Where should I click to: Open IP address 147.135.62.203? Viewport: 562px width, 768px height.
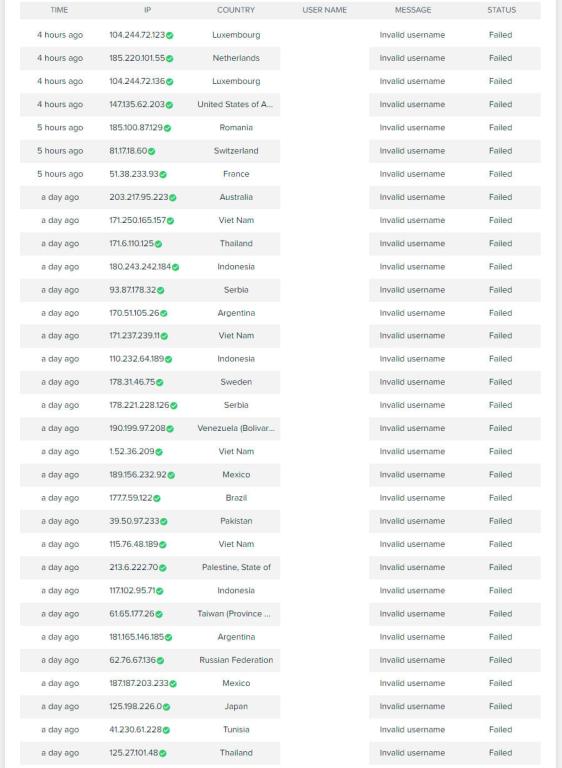pyautogui.click(x=137, y=104)
